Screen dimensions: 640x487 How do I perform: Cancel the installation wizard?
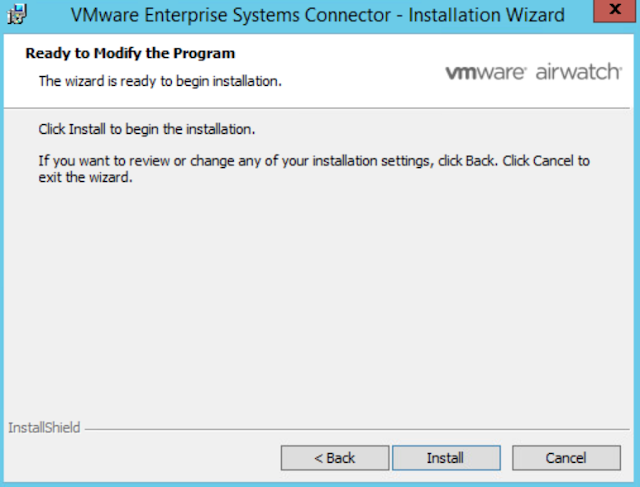tap(566, 458)
